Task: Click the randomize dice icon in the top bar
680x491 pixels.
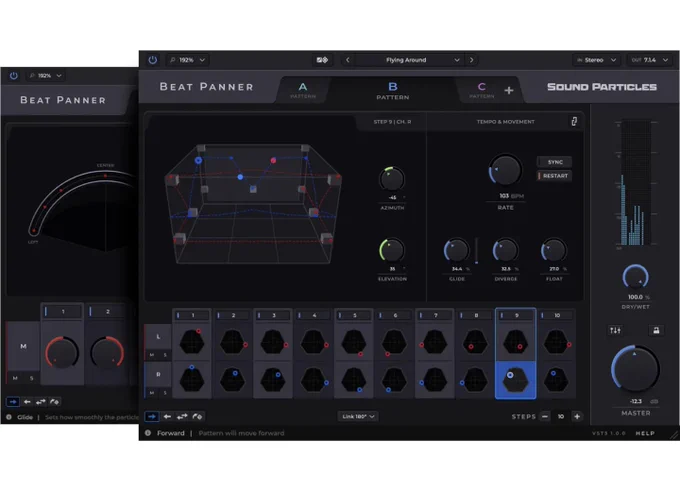Action: click(x=322, y=60)
